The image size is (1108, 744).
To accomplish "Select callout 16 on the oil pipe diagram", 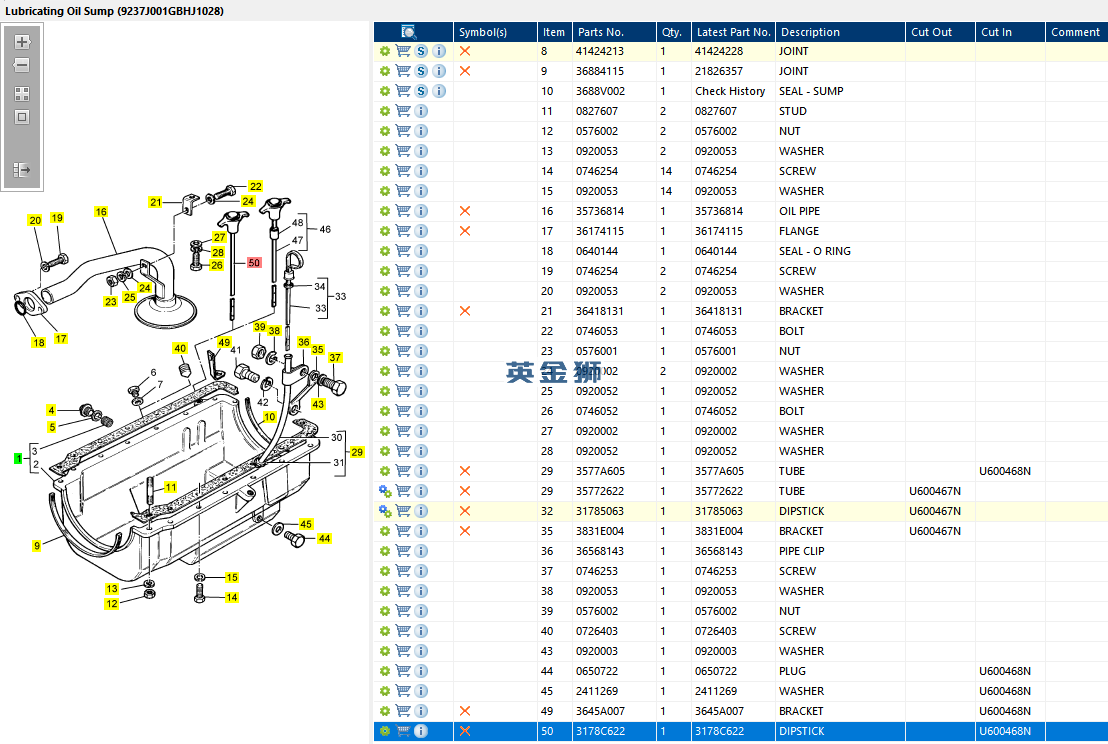I will 101,212.
